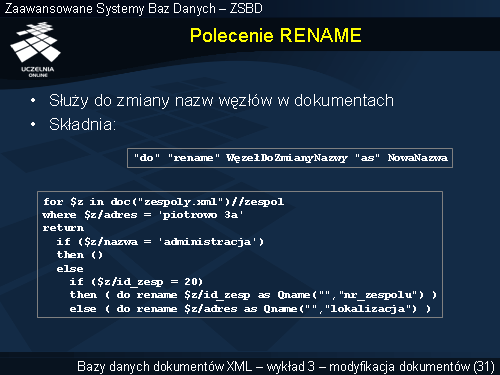The width and height of the screenshot is (500, 375).
Task: Click the Uczelnia Online logo
Action: point(35,49)
